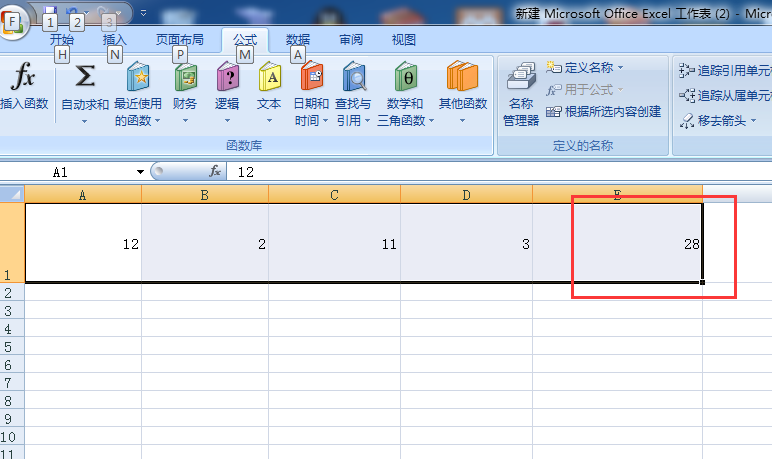The height and width of the screenshot is (459, 772).
Task: Expand the 财务 dropdown arrow
Action: [185, 121]
